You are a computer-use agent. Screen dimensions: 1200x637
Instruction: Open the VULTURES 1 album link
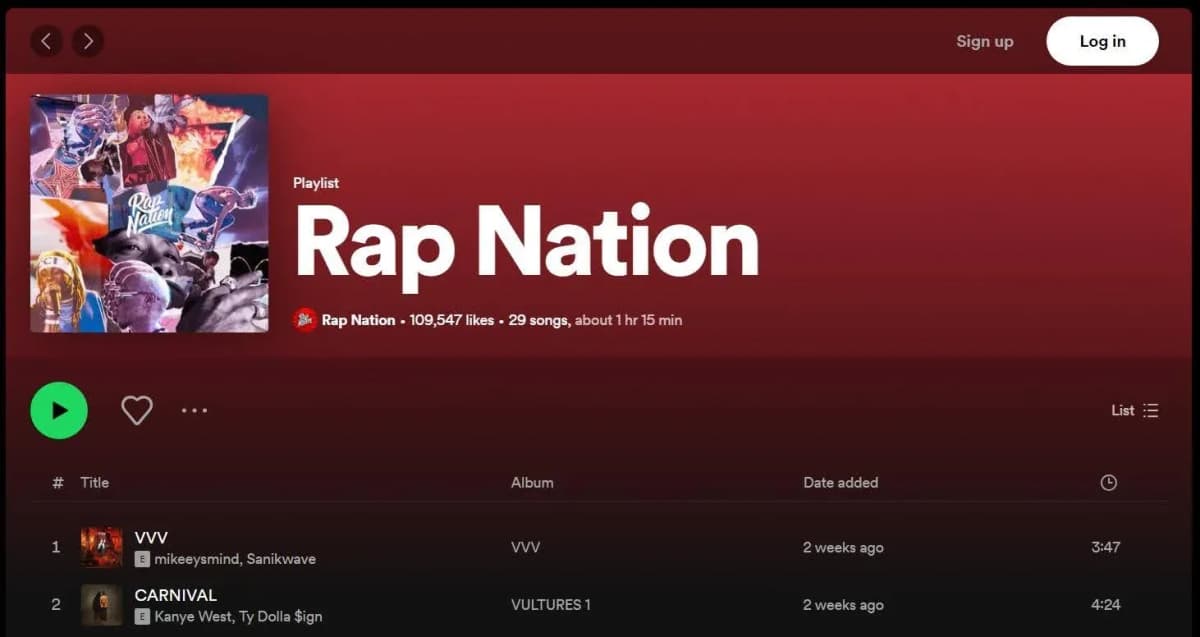tap(550, 605)
